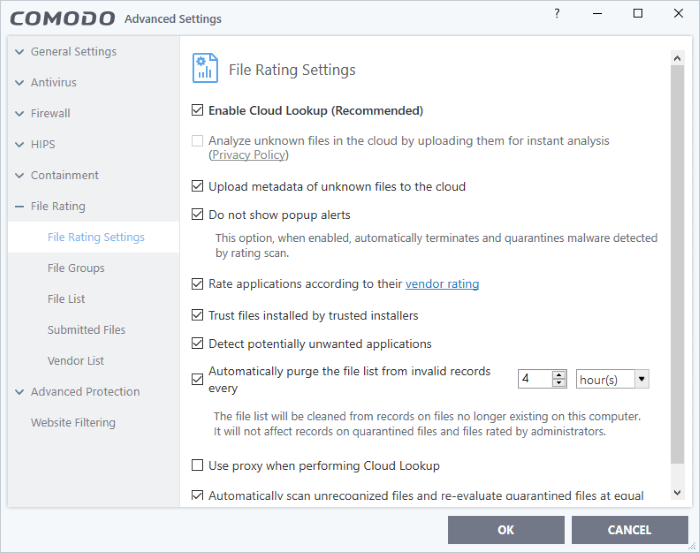This screenshot has width=700, height=553.
Task: Click scrollbar up arrow in settings pane
Action: pyautogui.click(x=677, y=58)
